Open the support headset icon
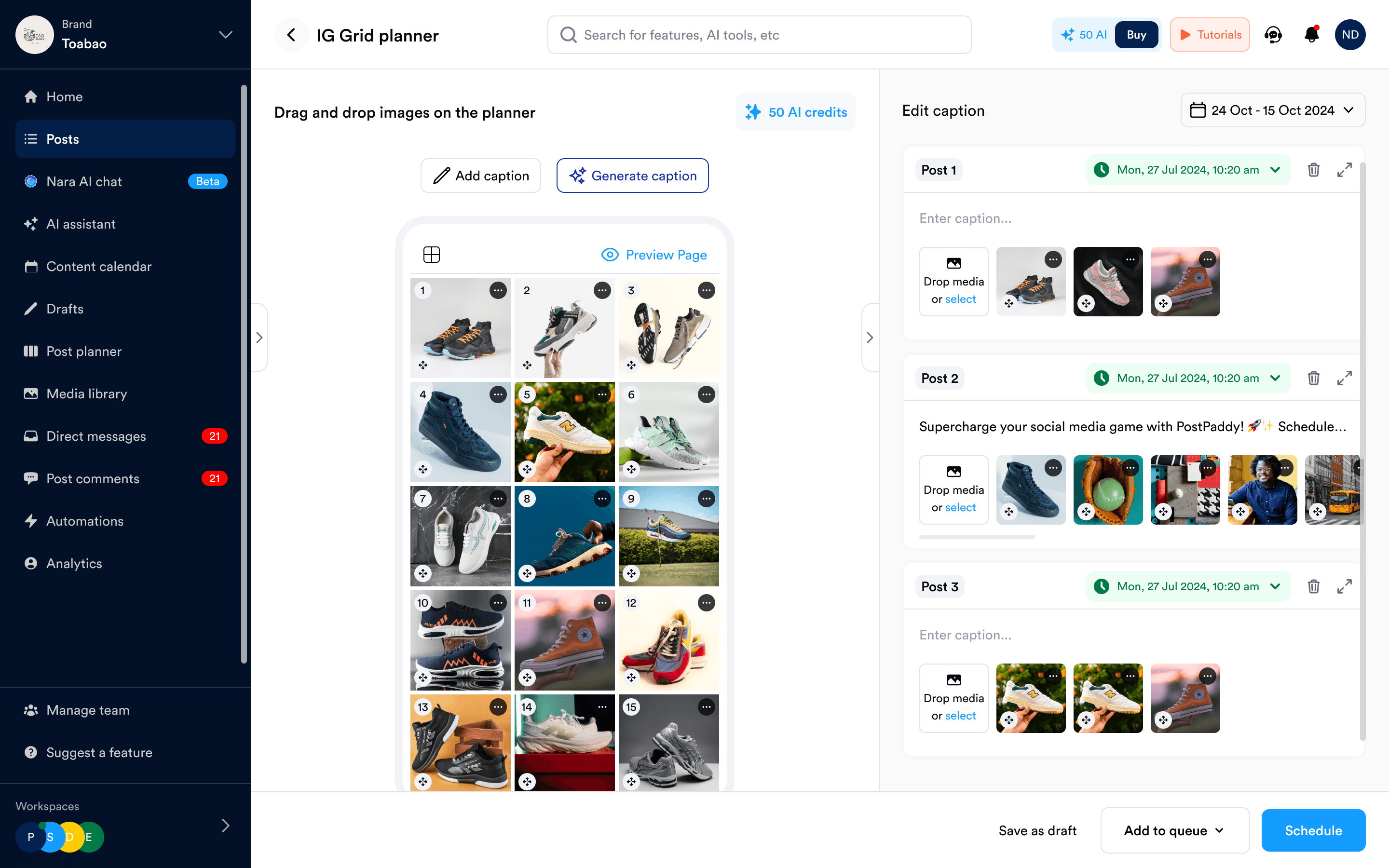The image size is (1389, 868). click(1273, 35)
